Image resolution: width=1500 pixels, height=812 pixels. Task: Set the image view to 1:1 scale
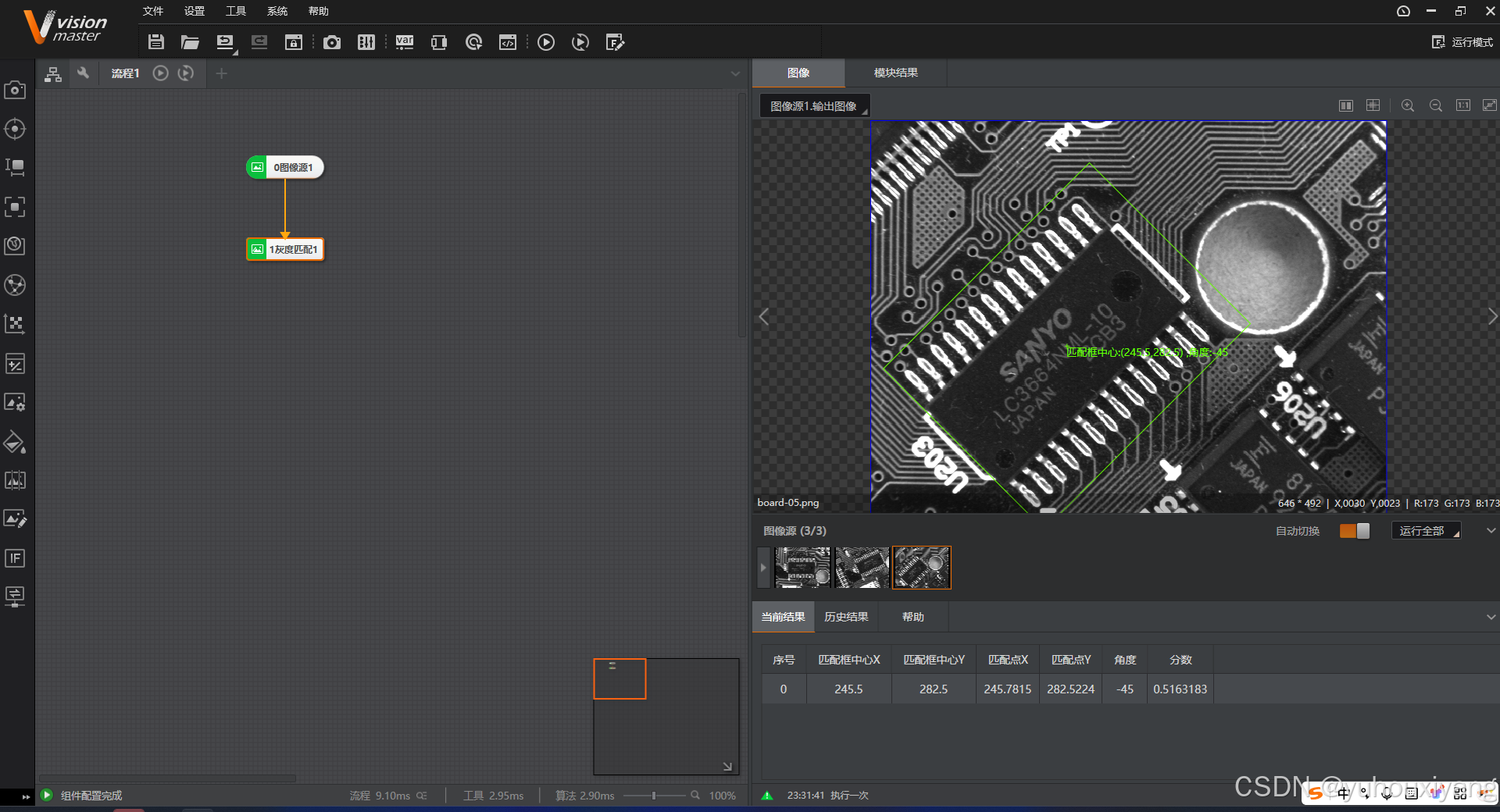1463,105
